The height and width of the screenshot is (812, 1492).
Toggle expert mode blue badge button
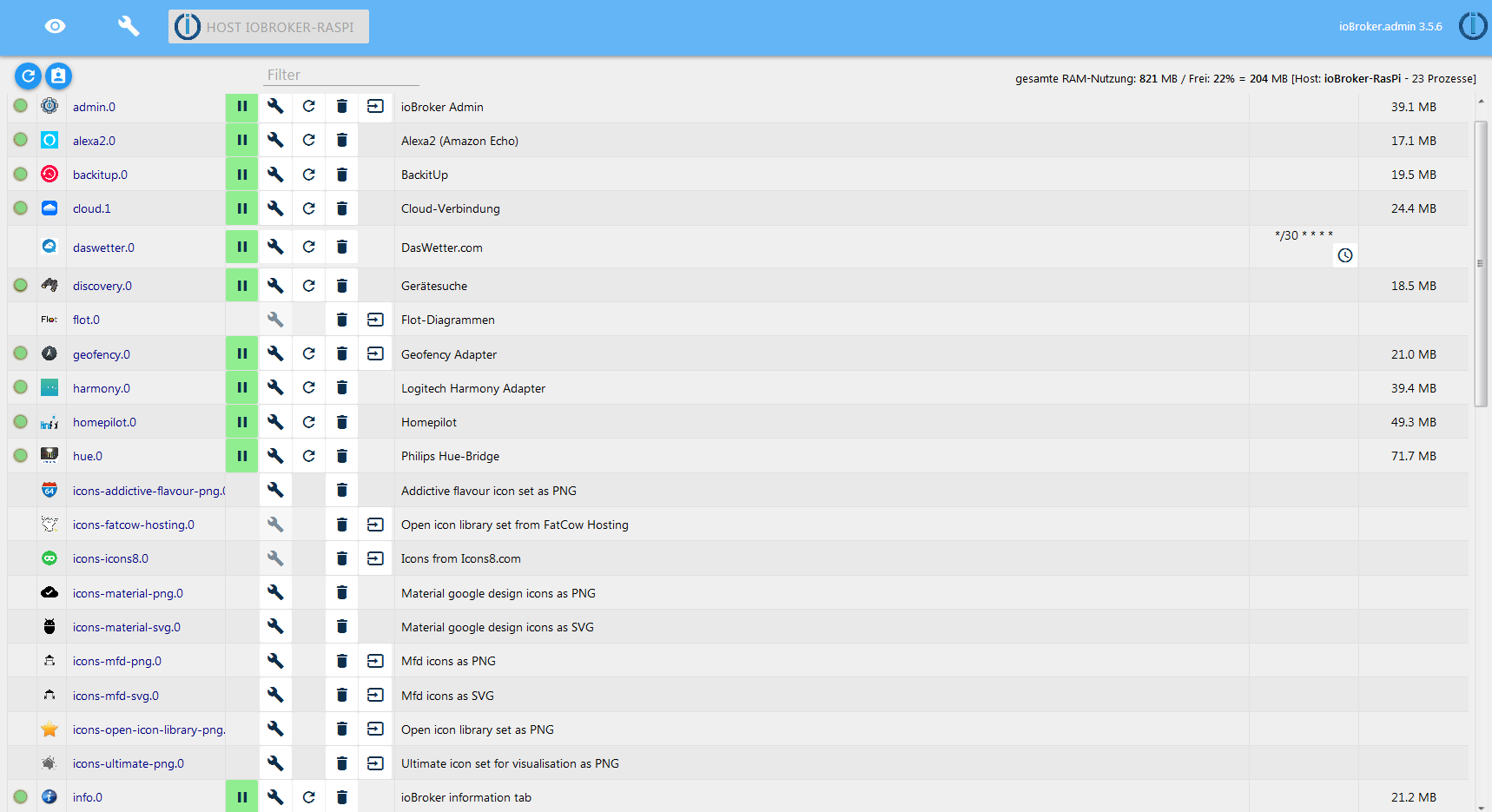point(58,76)
